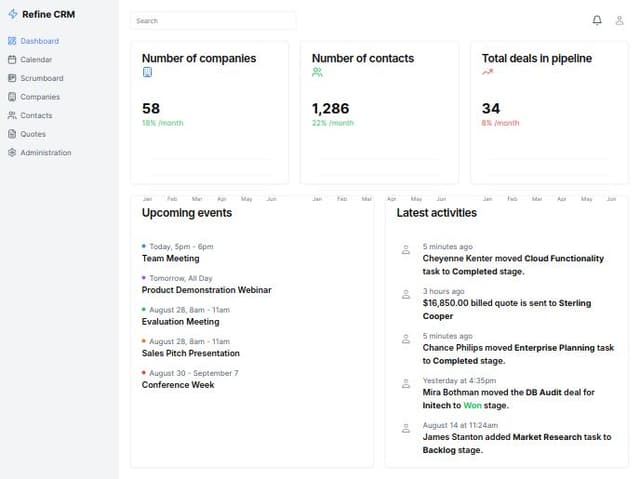
Task: Click the Number of contacts heading
Action: coord(363,58)
